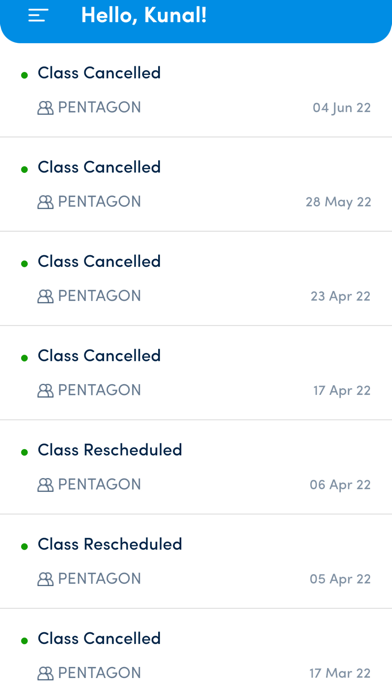Open Class Rescheduled notification dated 06 Apr 22
This screenshot has width=392, height=696.
196,467
